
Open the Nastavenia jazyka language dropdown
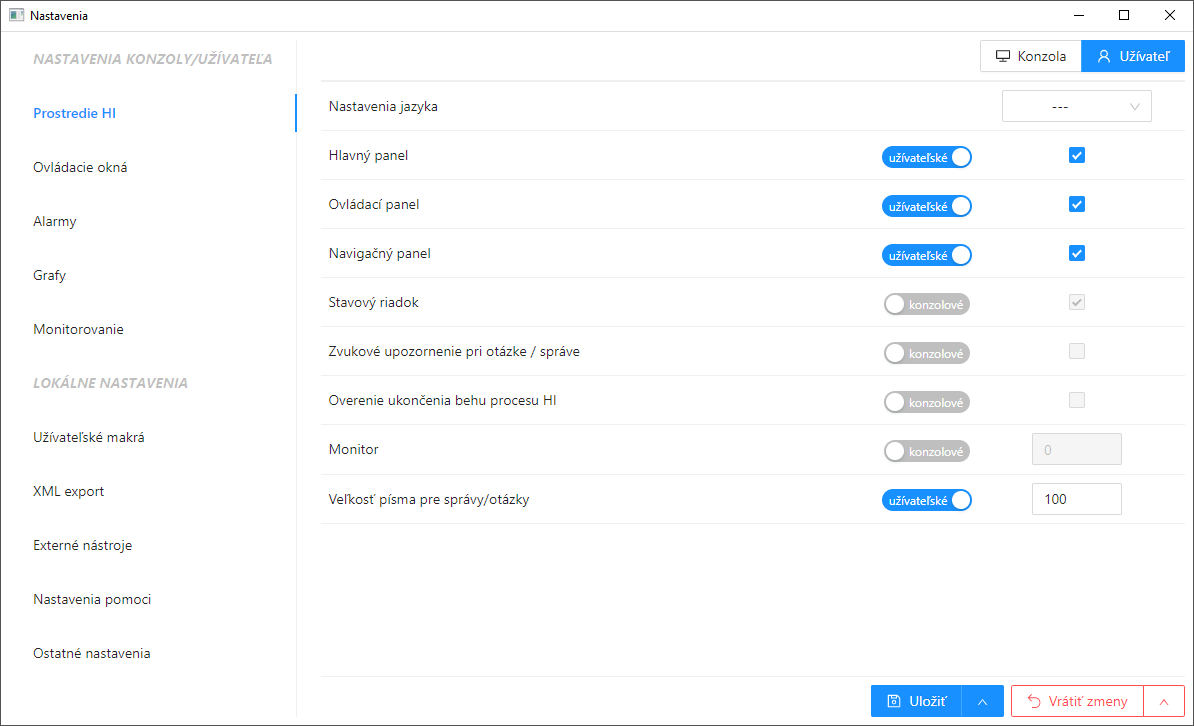(1076, 107)
